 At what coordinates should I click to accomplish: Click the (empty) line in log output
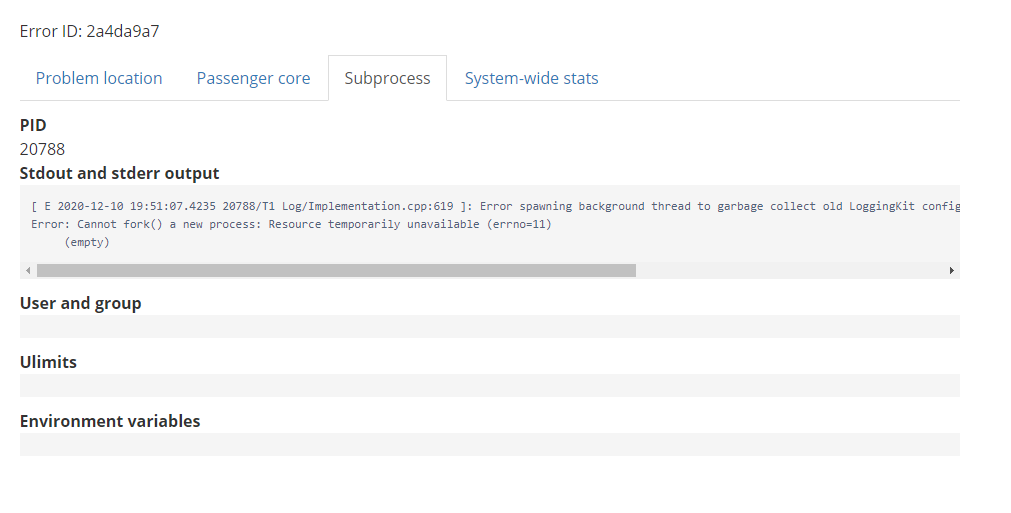point(87,242)
